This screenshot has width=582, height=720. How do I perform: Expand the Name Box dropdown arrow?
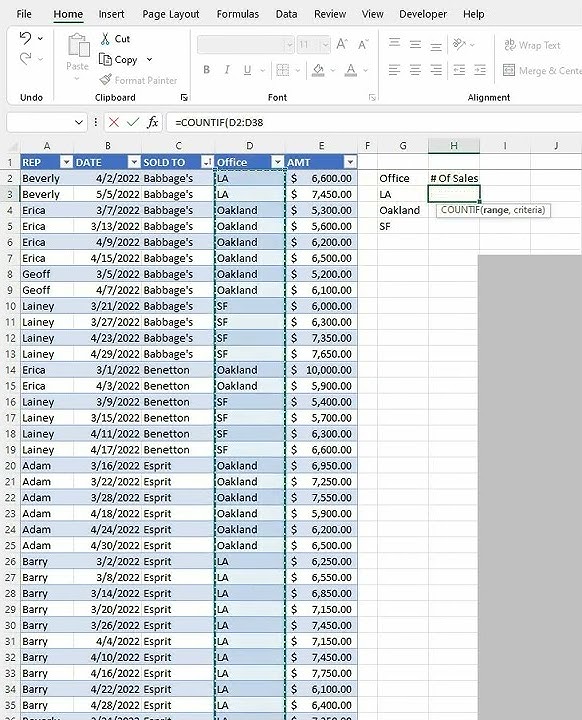tap(79, 123)
